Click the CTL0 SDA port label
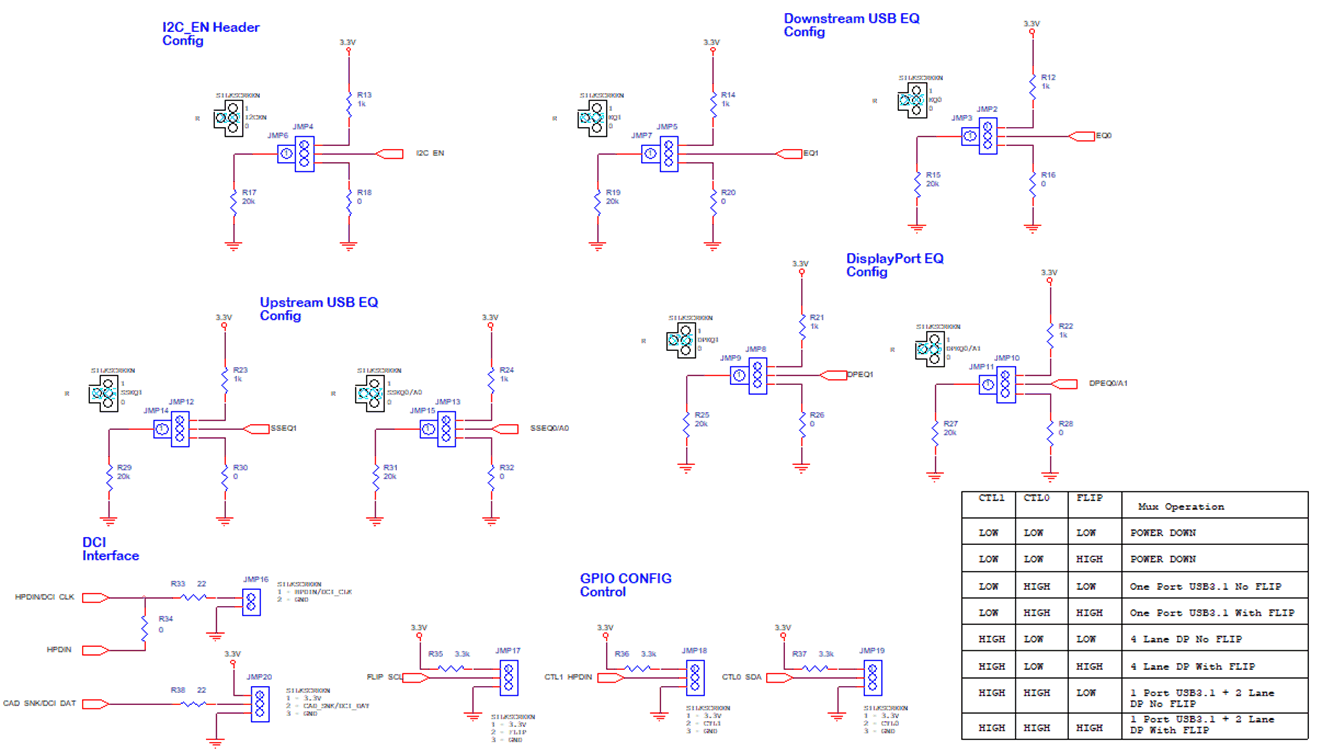 tap(742, 677)
